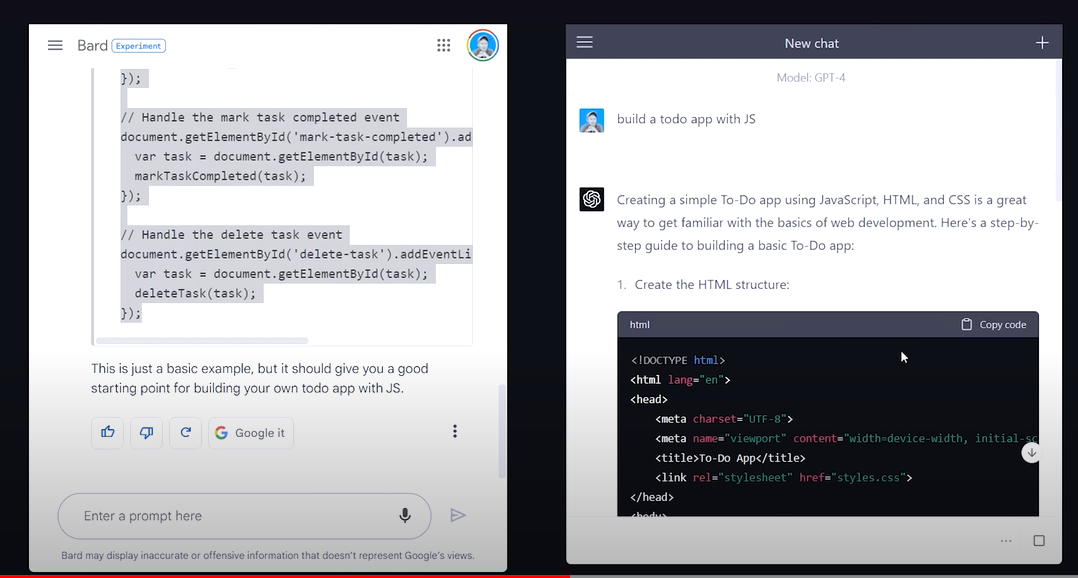Click scroll-to-bottom arrow in ChatGPT
Screen dimensions: 1078x578
click(x=1031, y=453)
